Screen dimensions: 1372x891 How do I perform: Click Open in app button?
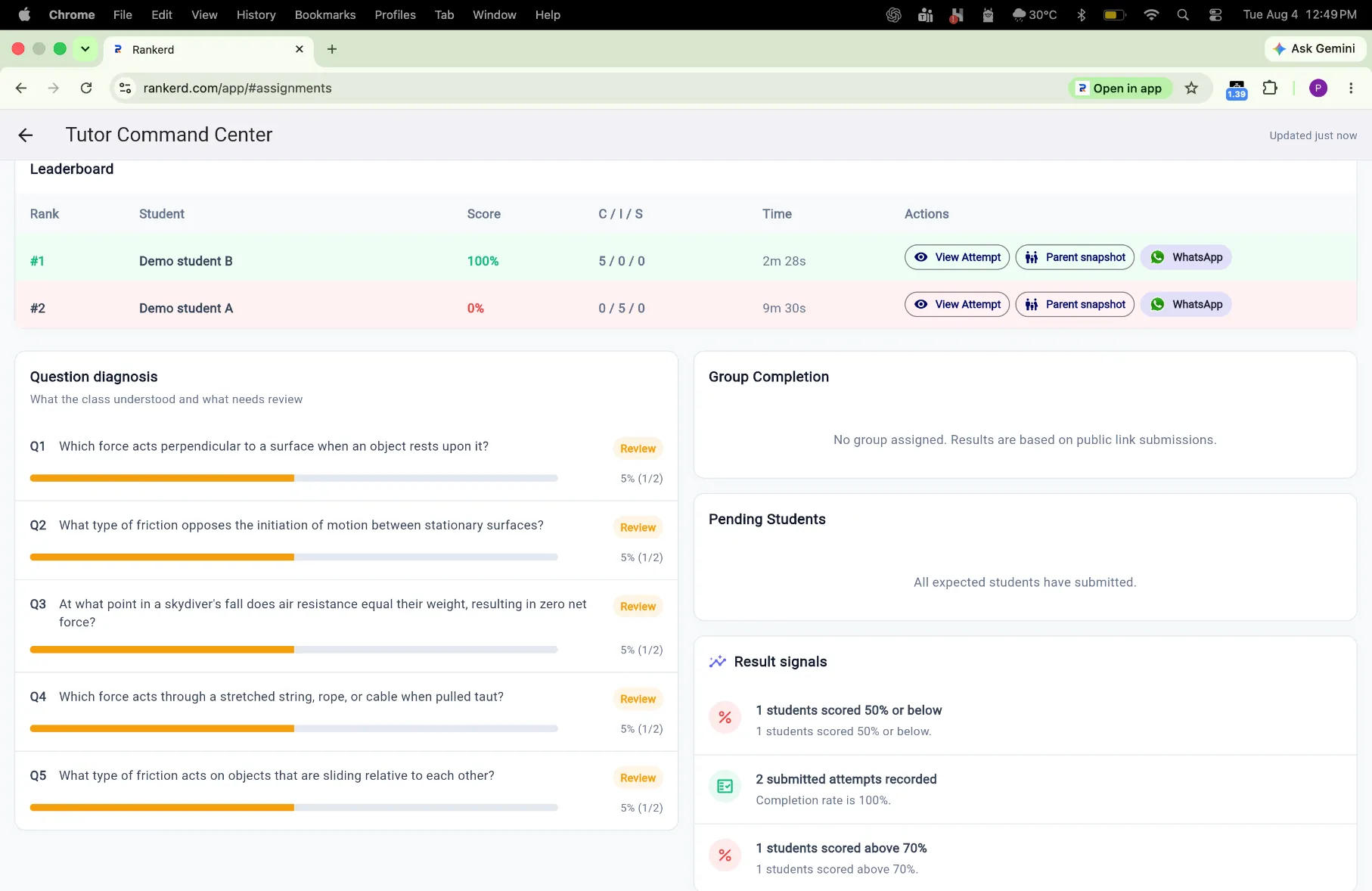coord(1120,88)
